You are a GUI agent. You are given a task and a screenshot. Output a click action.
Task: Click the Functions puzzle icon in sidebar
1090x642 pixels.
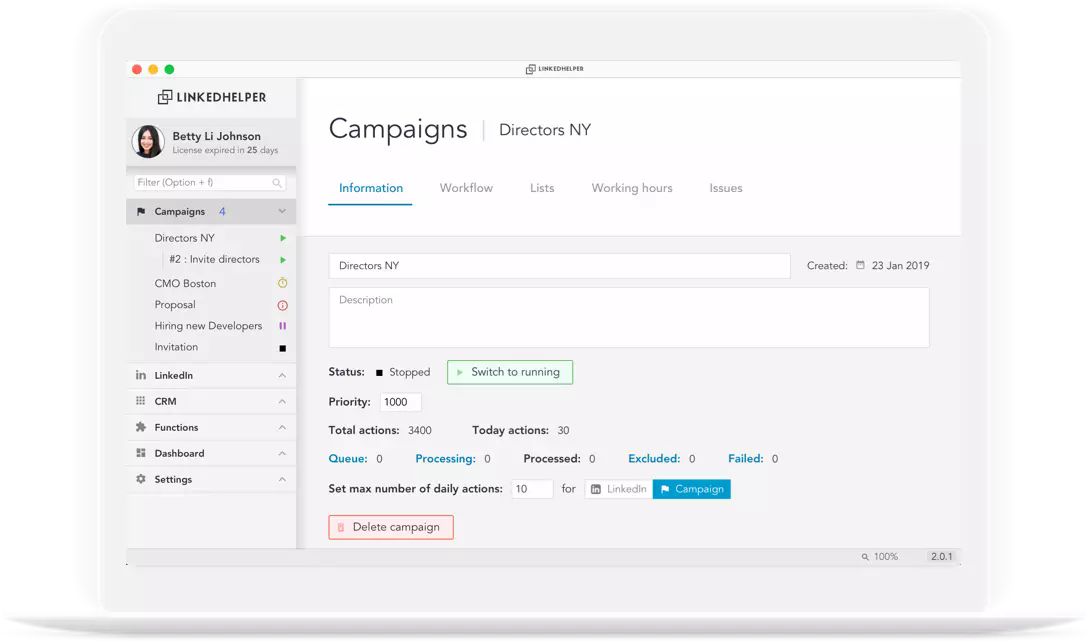tap(142, 427)
